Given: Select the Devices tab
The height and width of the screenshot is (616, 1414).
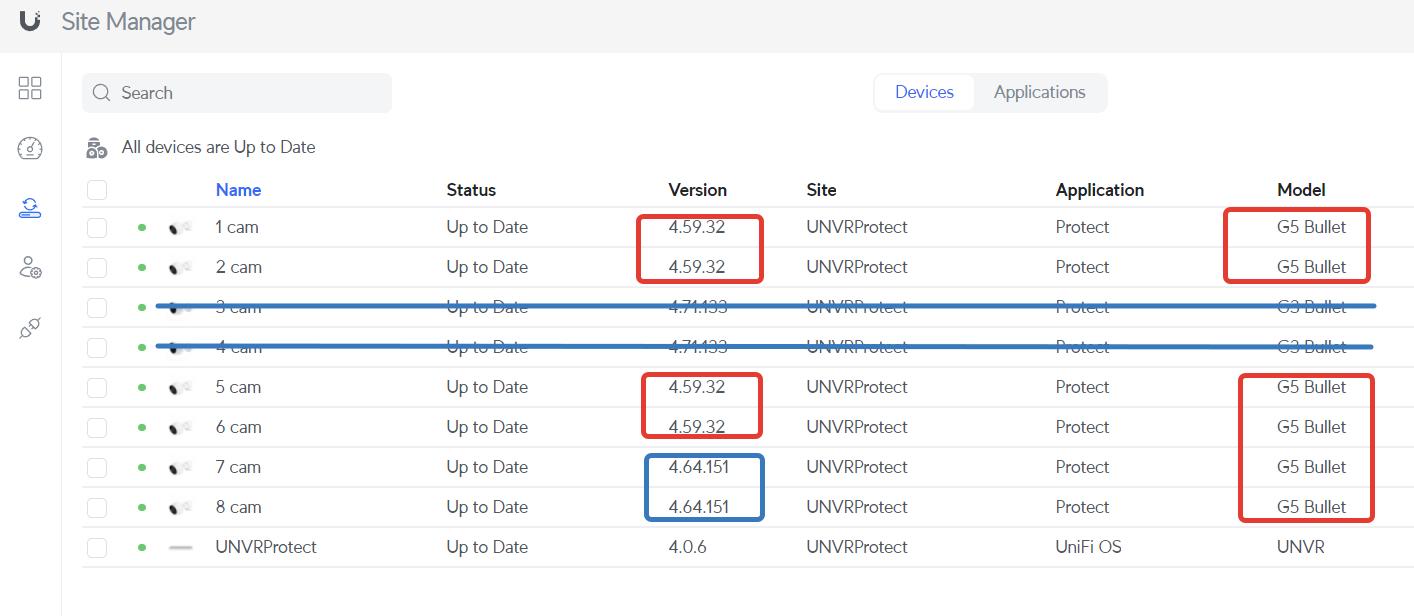Looking at the screenshot, I should point(924,92).
